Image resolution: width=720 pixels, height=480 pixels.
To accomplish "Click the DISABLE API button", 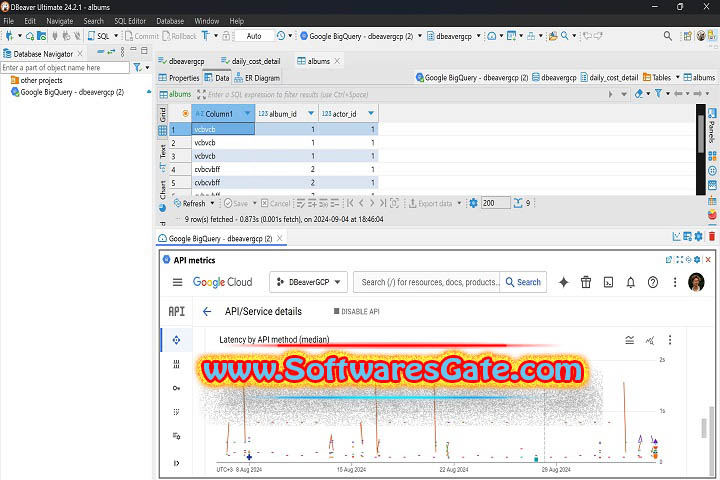I will pyautogui.click(x=356, y=311).
